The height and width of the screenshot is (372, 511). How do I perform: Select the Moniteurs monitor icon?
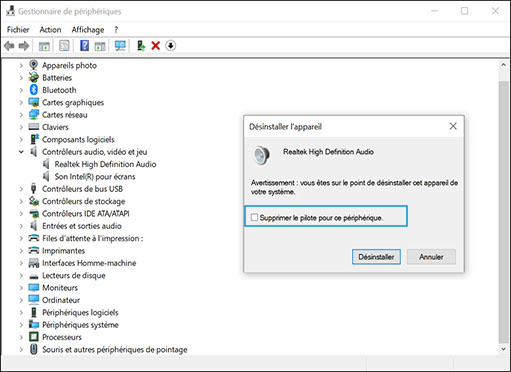pos(34,287)
